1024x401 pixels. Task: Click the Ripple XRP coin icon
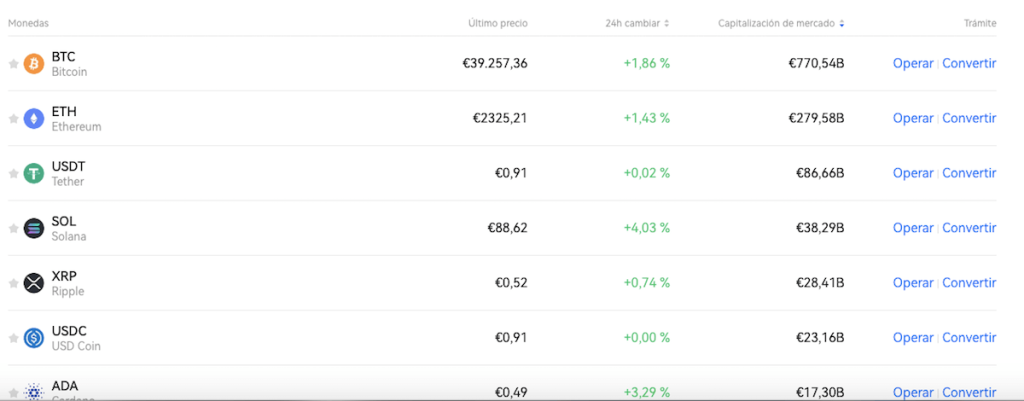pos(34,283)
